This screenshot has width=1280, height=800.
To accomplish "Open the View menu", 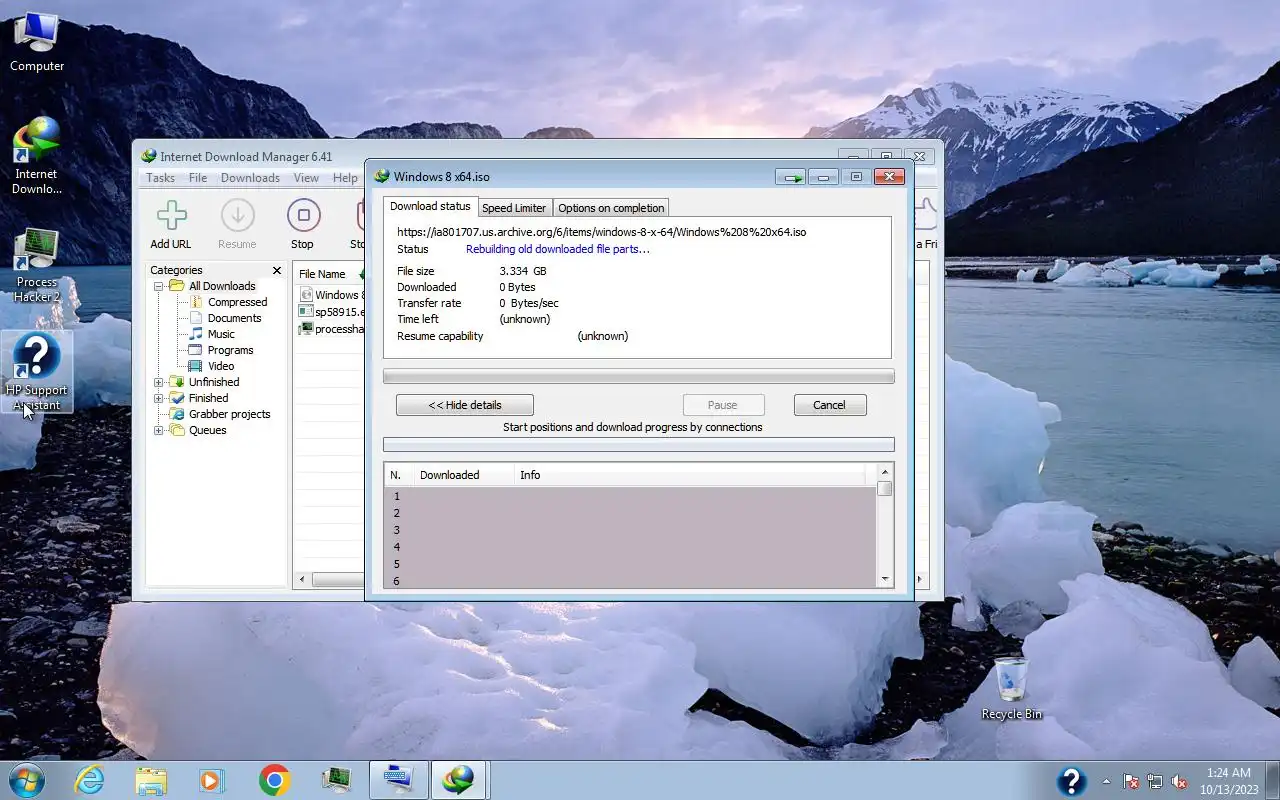I will click(x=306, y=178).
